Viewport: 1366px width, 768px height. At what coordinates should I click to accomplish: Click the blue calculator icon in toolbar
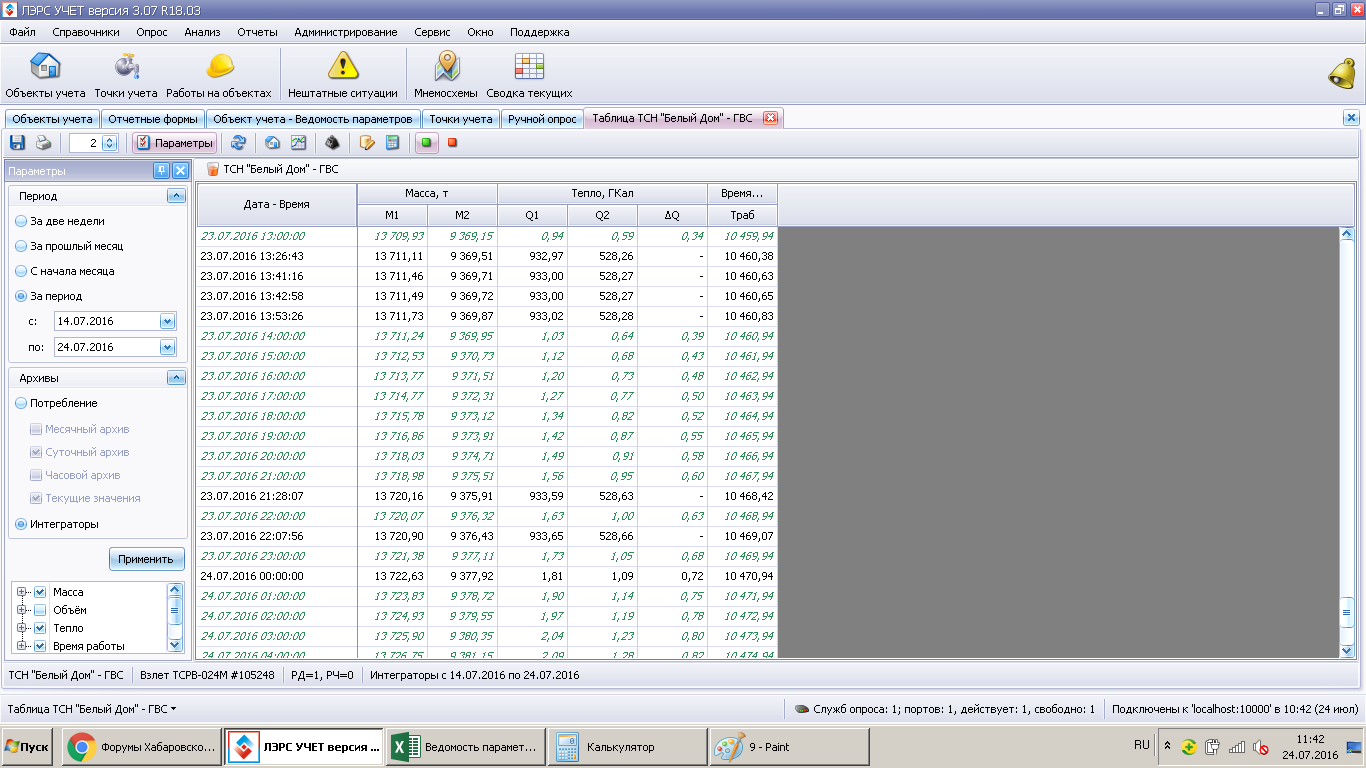(x=393, y=143)
